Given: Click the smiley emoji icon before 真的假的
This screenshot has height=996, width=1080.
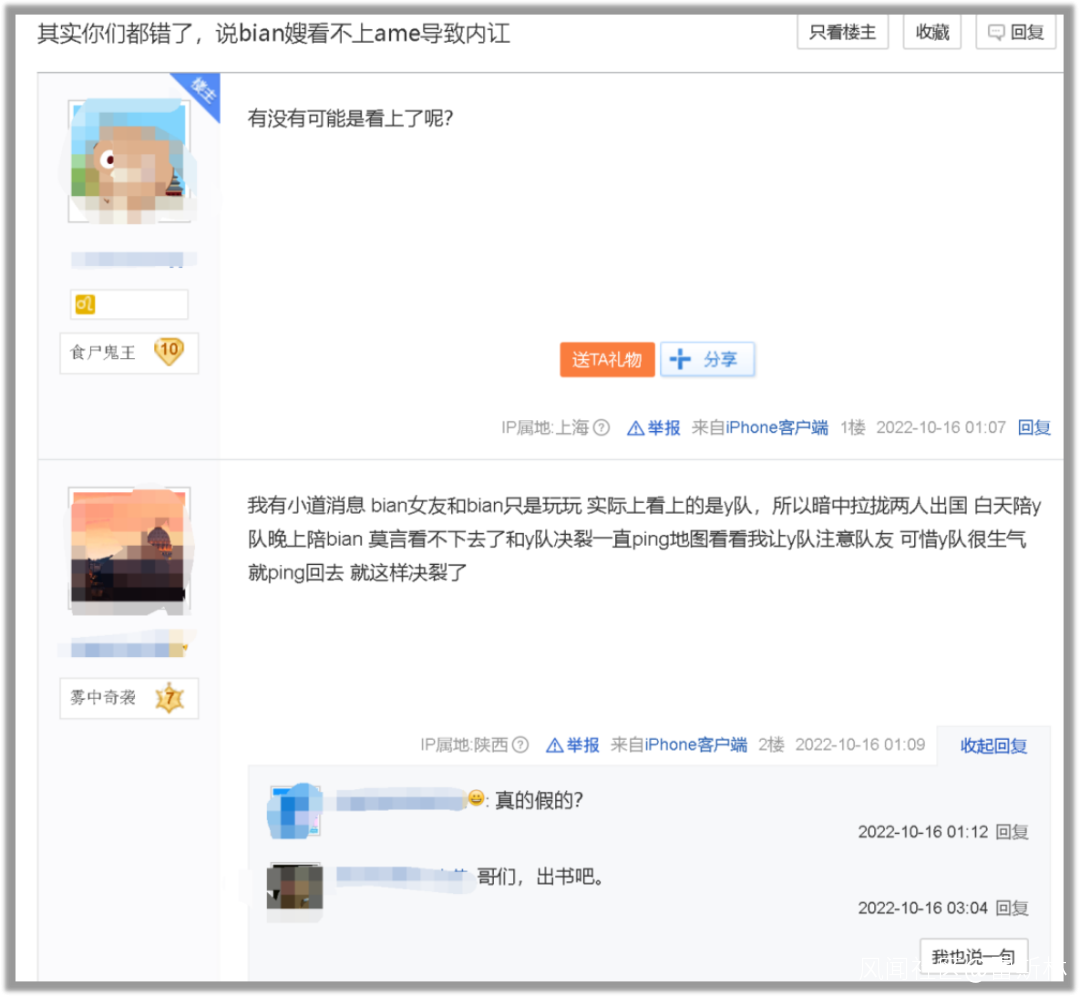Looking at the screenshot, I should click(475, 798).
